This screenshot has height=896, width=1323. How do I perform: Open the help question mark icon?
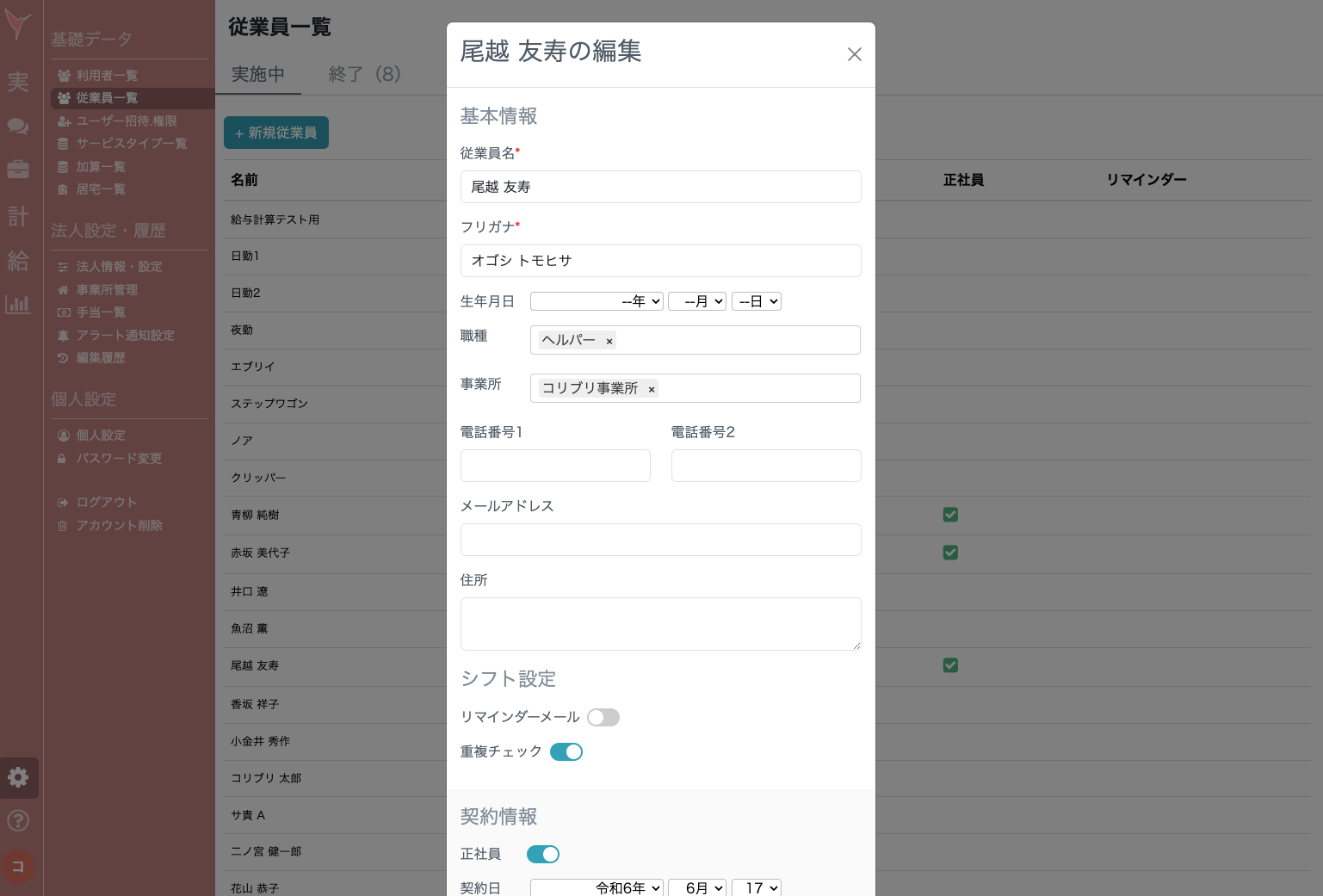point(18,820)
